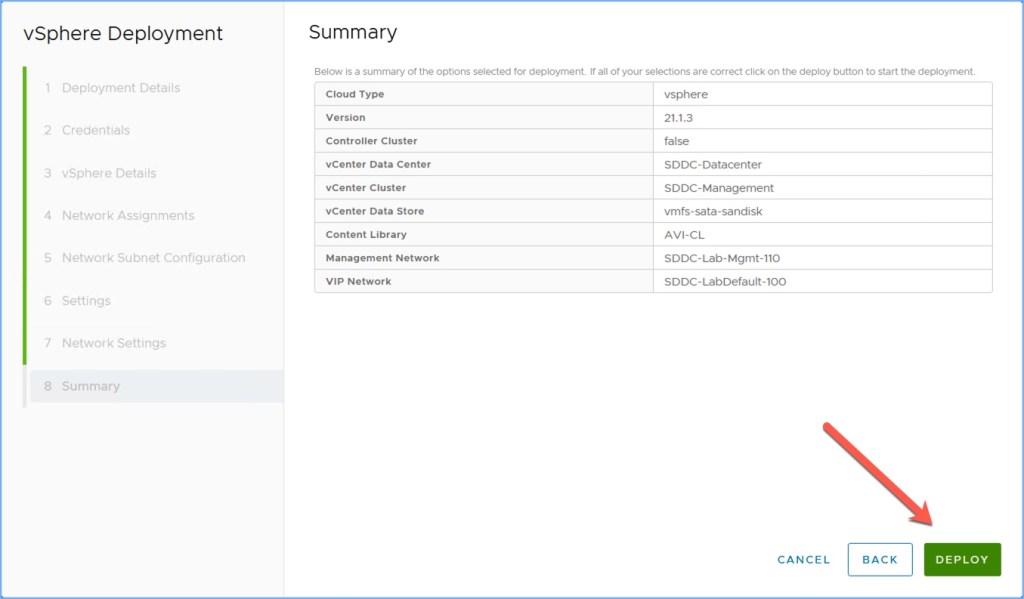The width and height of the screenshot is (1024, 599).
Task: Click the Cloud Type row label
Action: [x=355, y=94]
